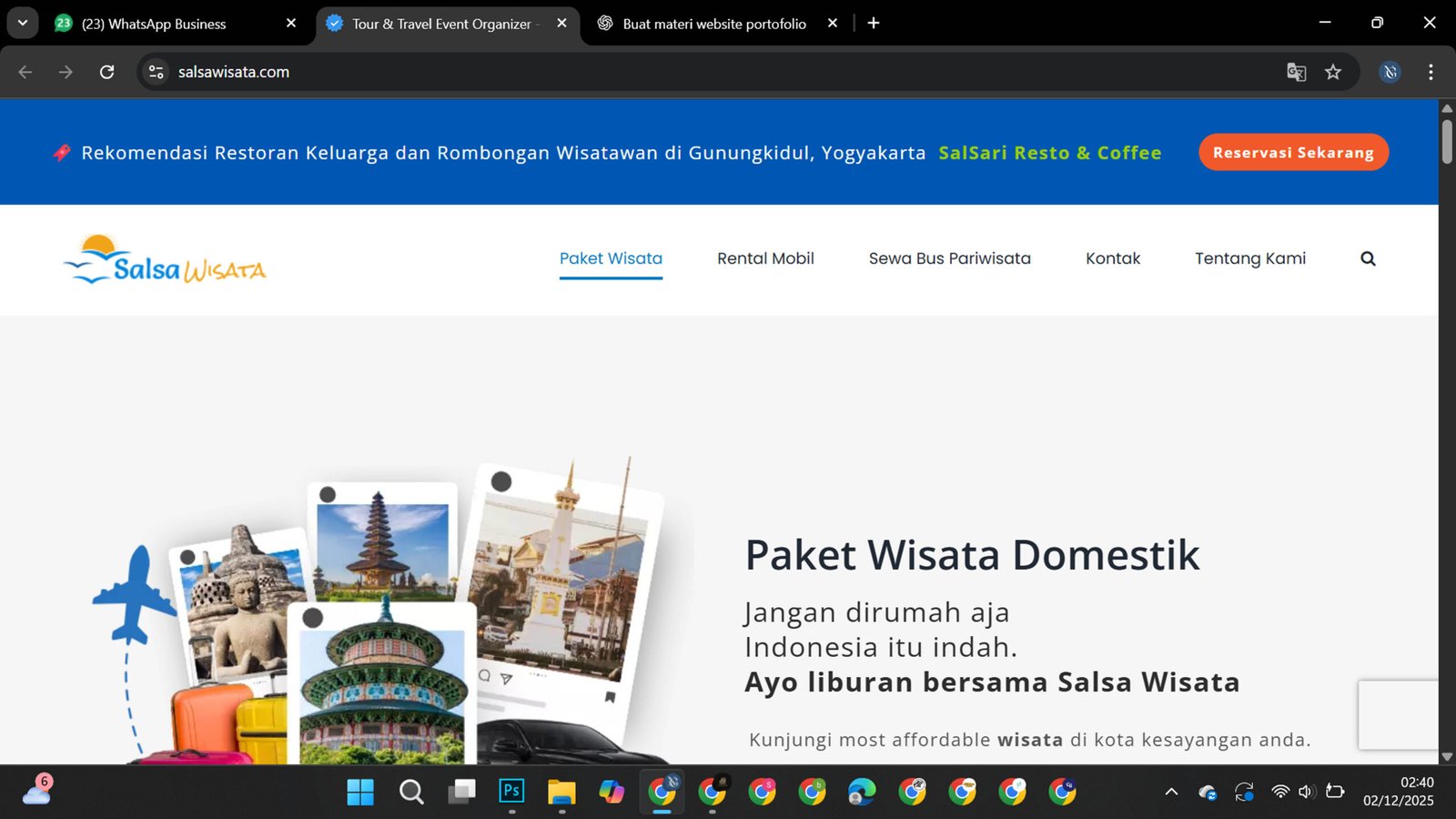View site information icon beside URL
The image size is (1456, 819).
157,72
